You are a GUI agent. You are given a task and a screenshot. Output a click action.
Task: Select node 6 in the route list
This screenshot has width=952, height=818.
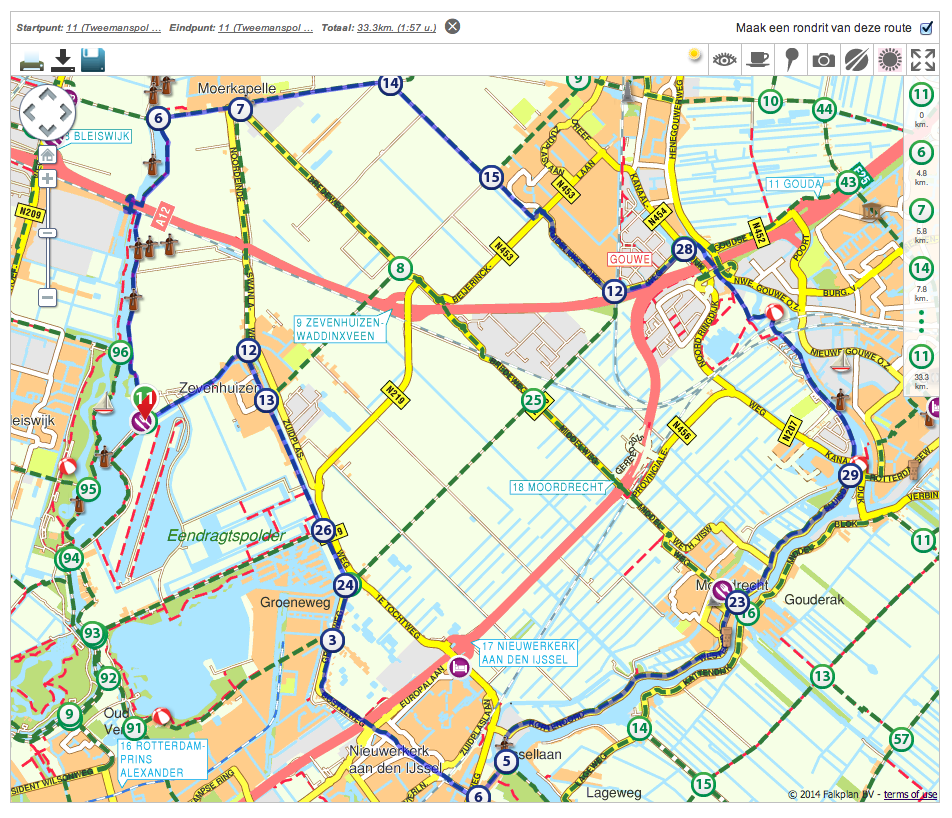[921, 153]
